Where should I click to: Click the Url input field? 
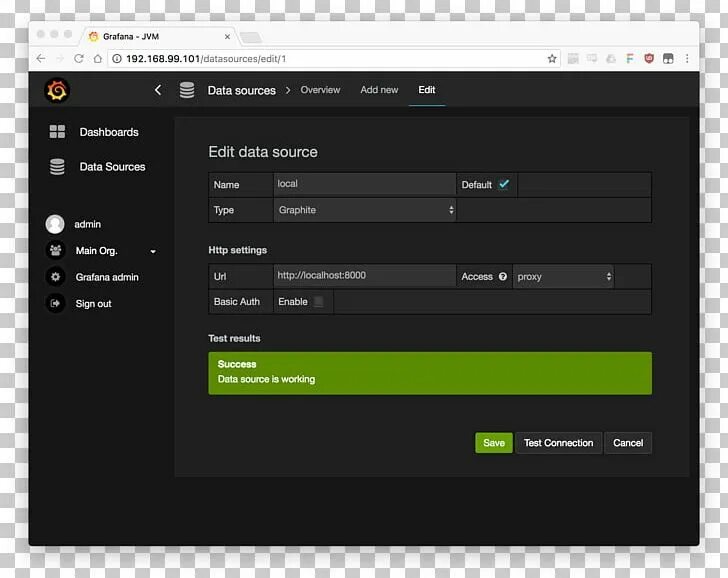(x=365, y=276)
